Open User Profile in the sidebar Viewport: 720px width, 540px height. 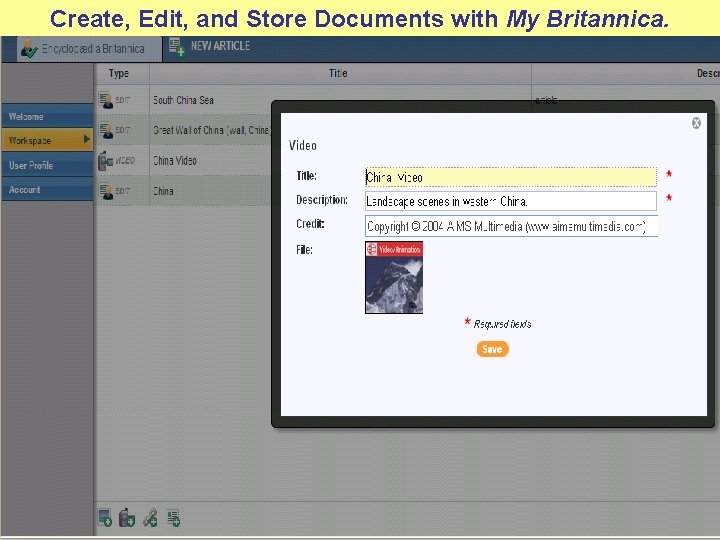click(47, 165)
